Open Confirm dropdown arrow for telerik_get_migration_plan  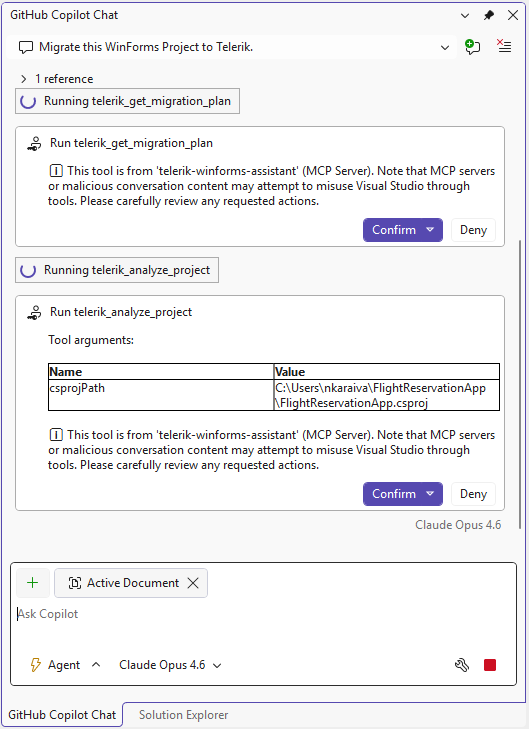click(430, 230)
